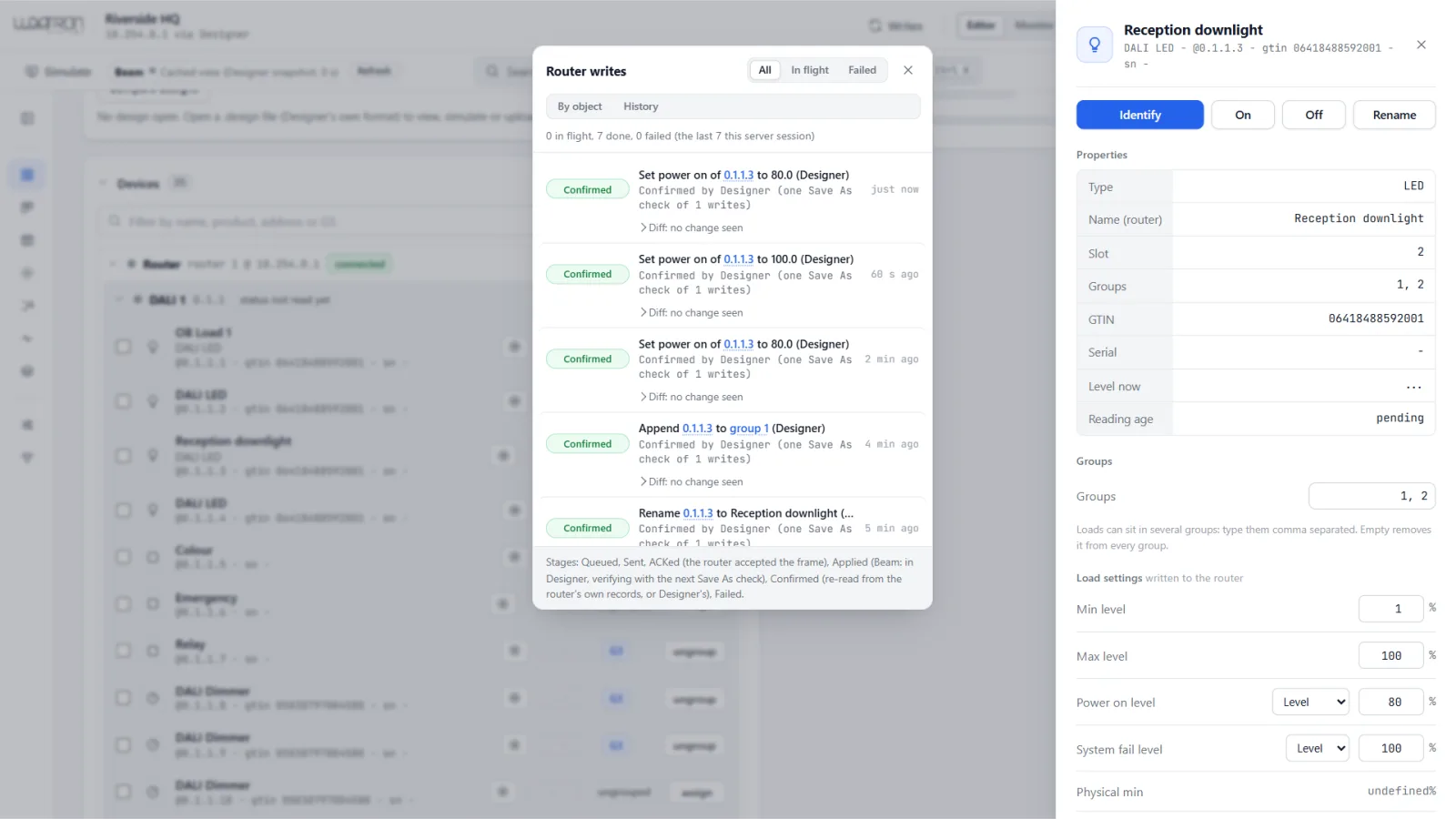Expand the diff under the '60 s ago' write

pos(692,312)
